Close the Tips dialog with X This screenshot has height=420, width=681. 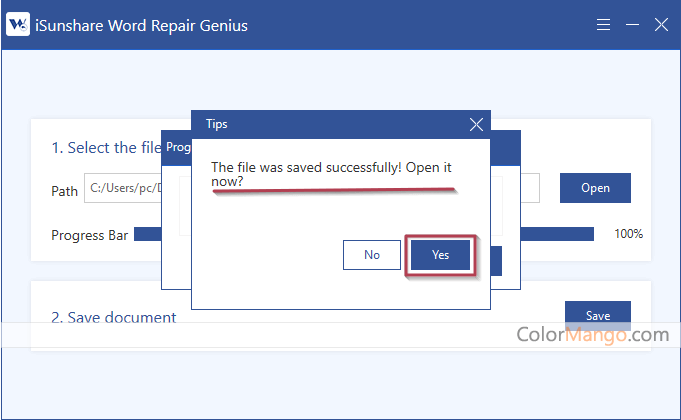tap(476, 124)
